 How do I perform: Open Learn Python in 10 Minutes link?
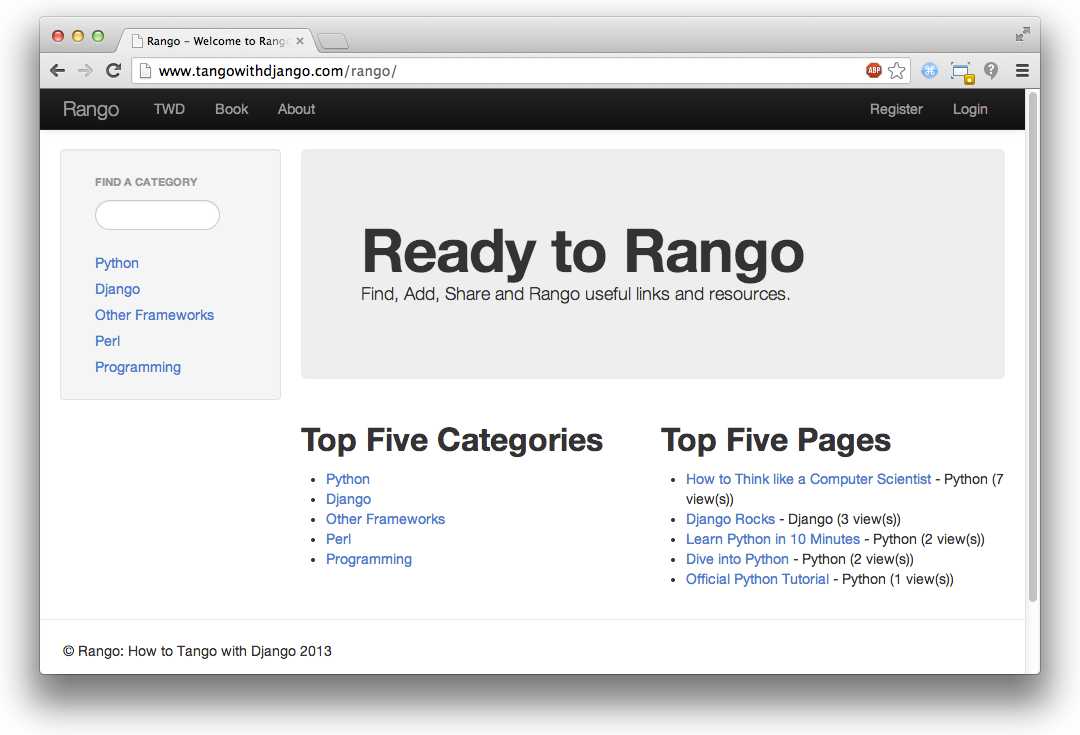coord(773,539)
